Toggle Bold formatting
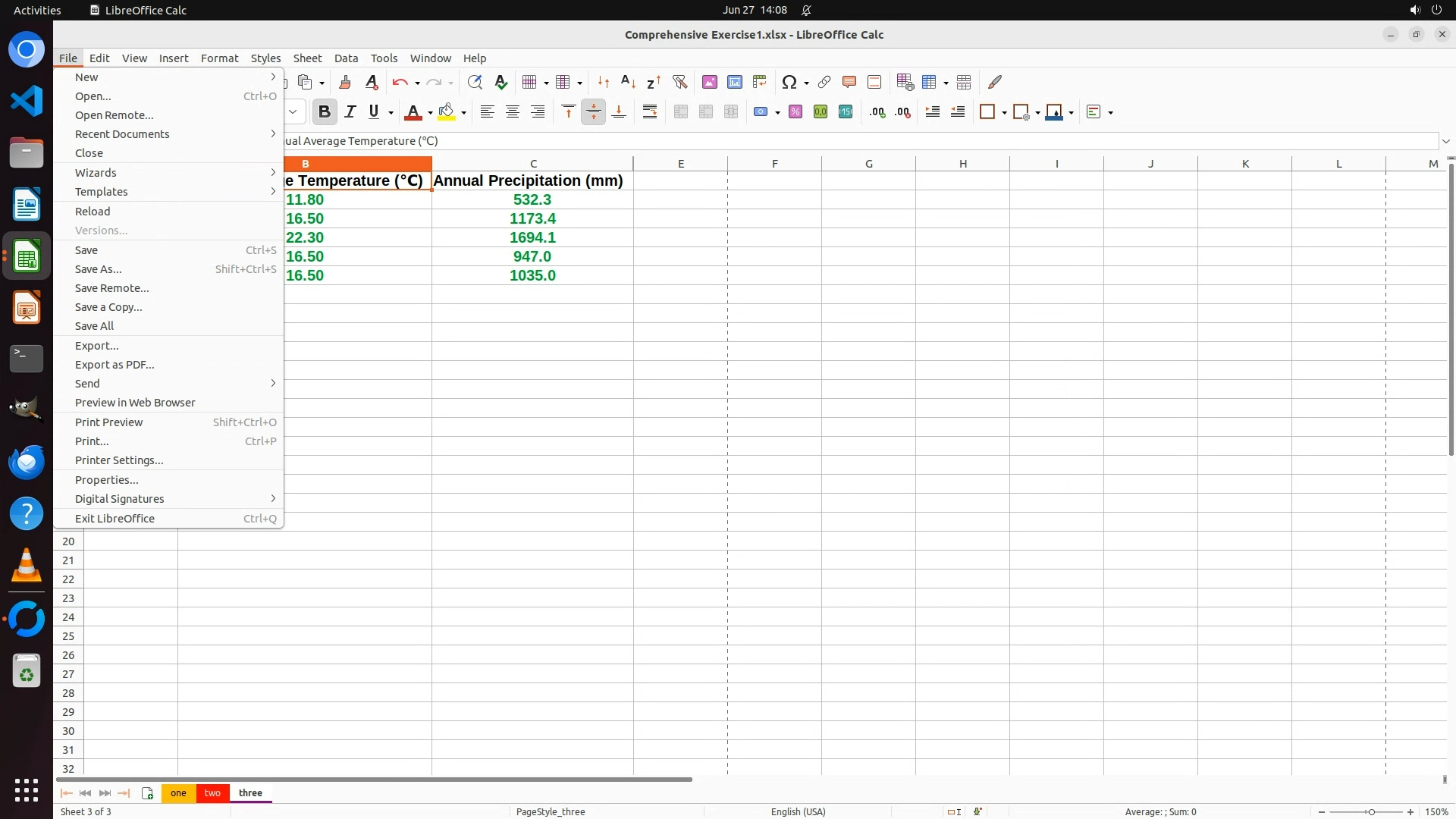The width and height of the screenshot is (1456, 819). click(x=325, y=112)
